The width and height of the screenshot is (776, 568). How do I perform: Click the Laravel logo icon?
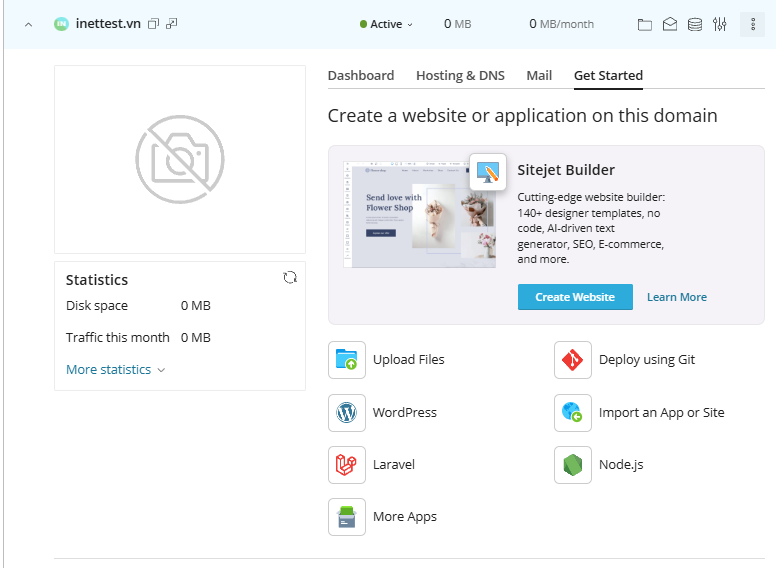(x=347, y=465)
